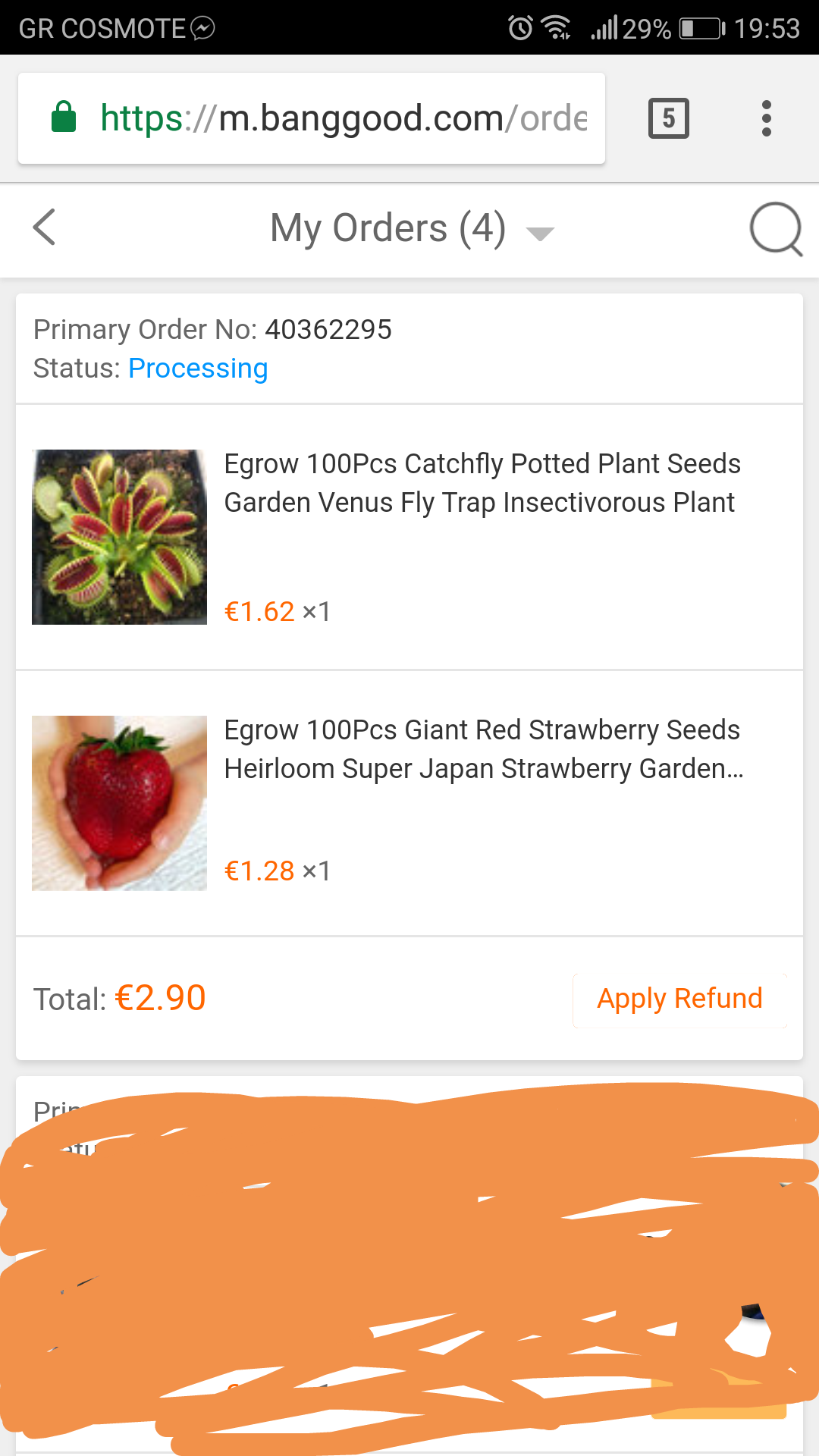Click the Apply Refund button
The height and width of the screenshot is (1456, 819).
679,999
